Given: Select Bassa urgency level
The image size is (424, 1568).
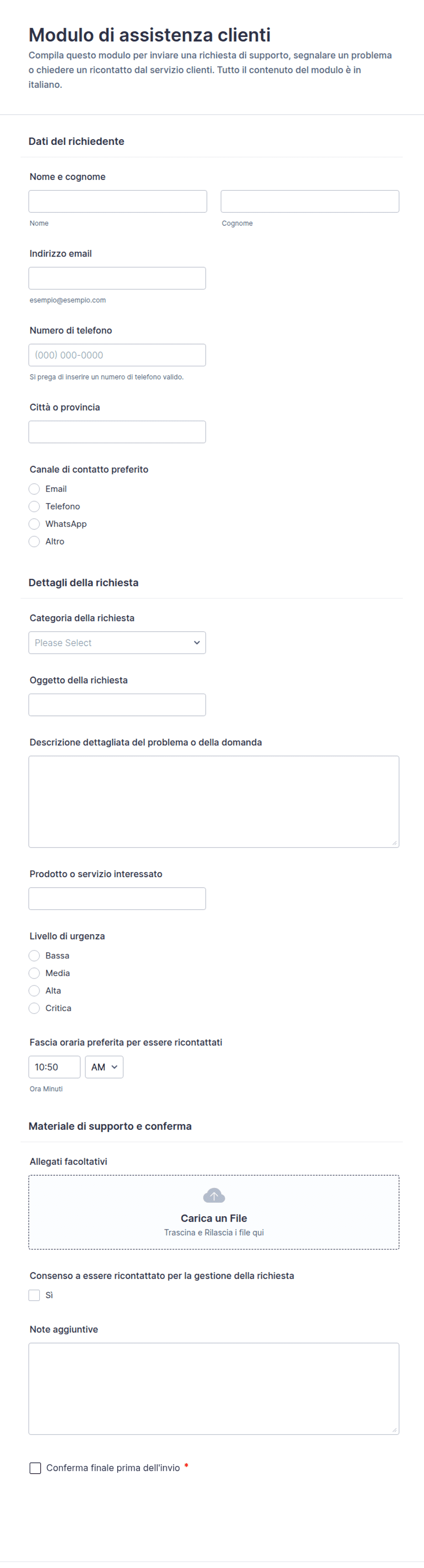Looking at the screenshot, I should [34, 956].
